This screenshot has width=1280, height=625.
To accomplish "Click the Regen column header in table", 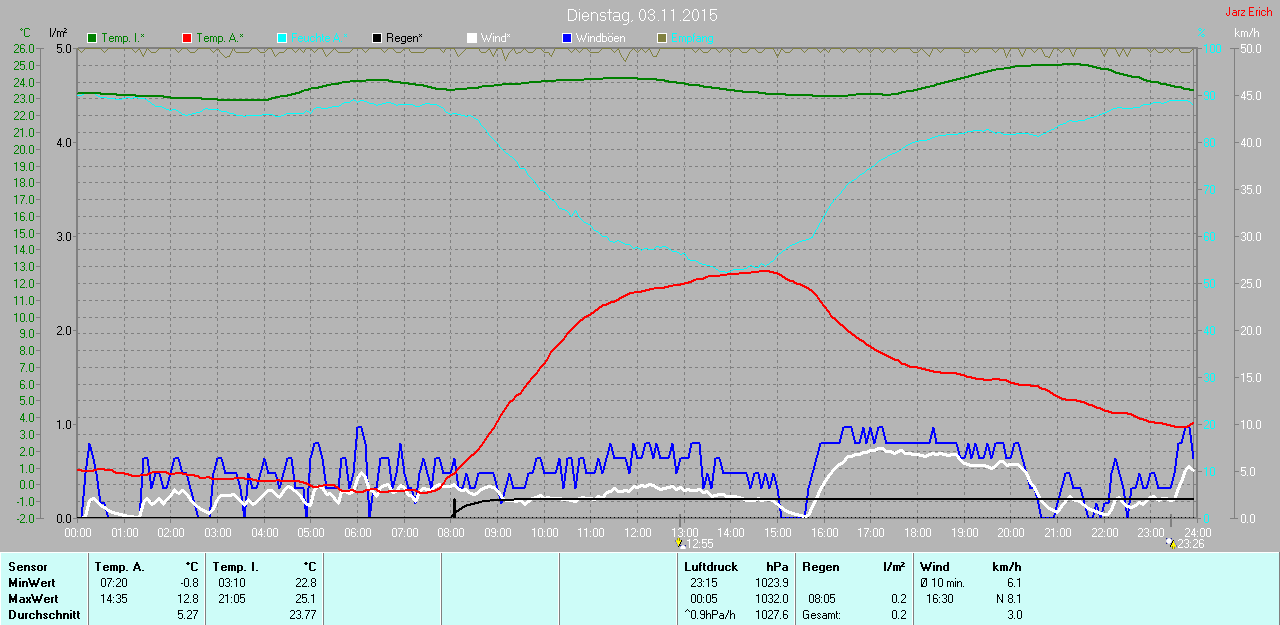I will coord(821,567).
